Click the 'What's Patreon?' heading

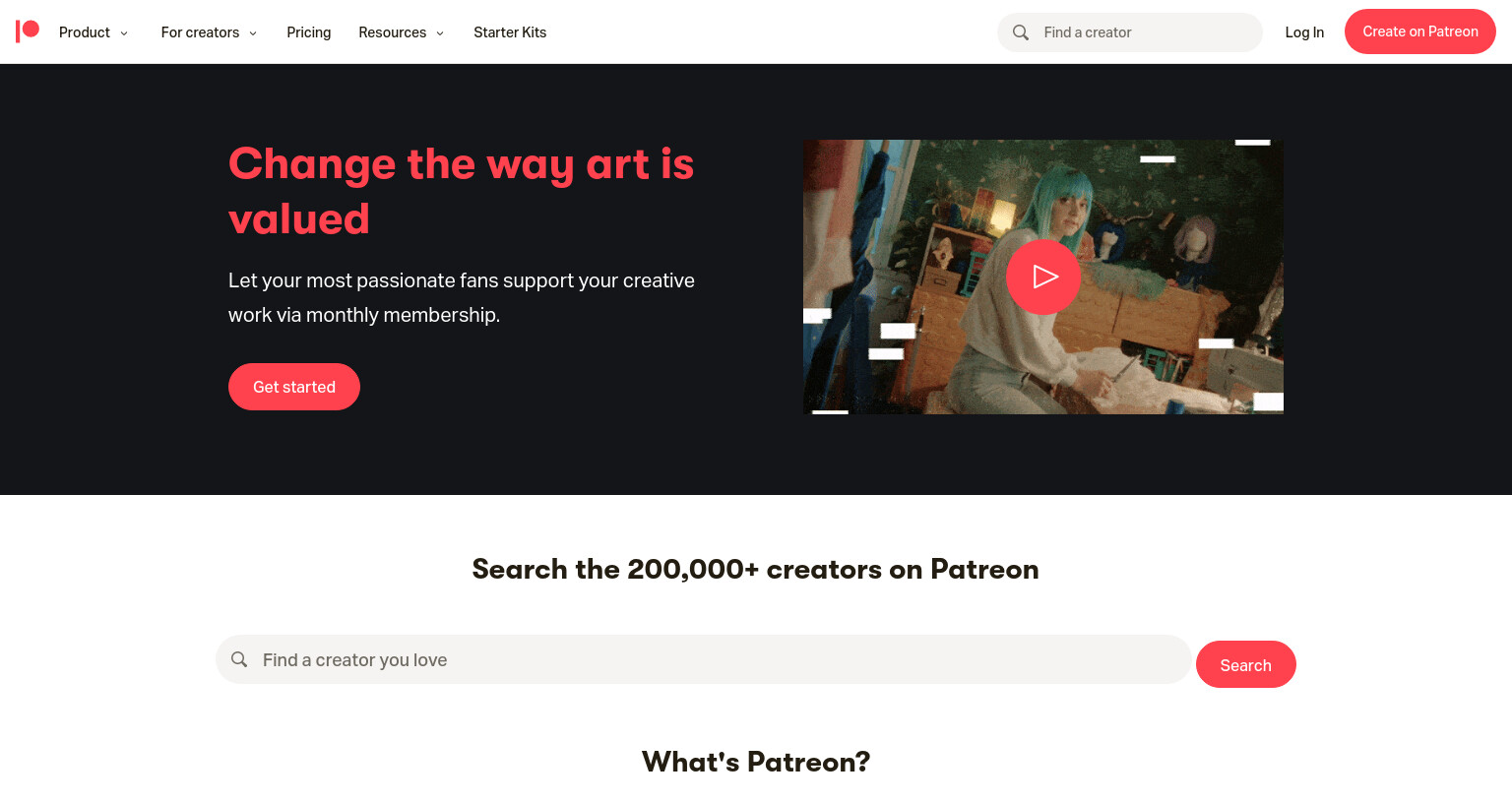756,762
